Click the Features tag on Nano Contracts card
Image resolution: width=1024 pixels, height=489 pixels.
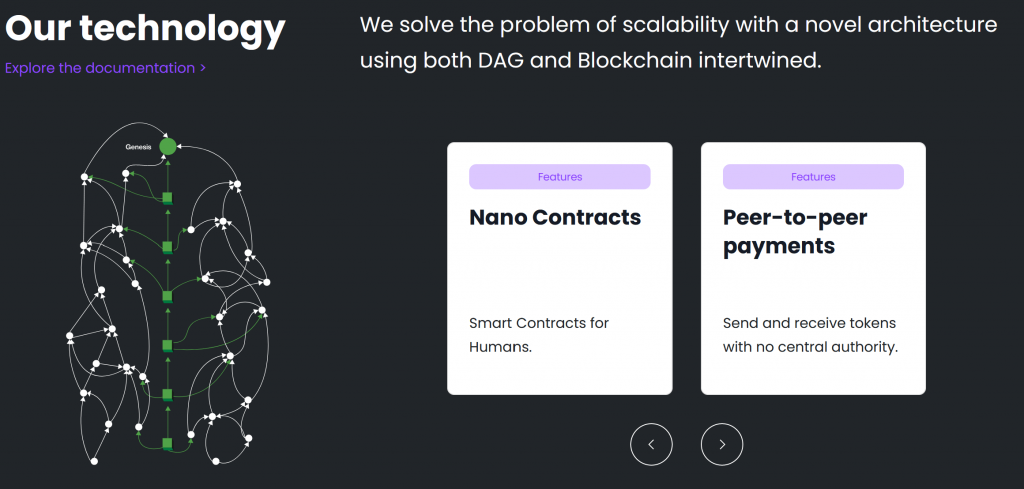tap(560, 177)
